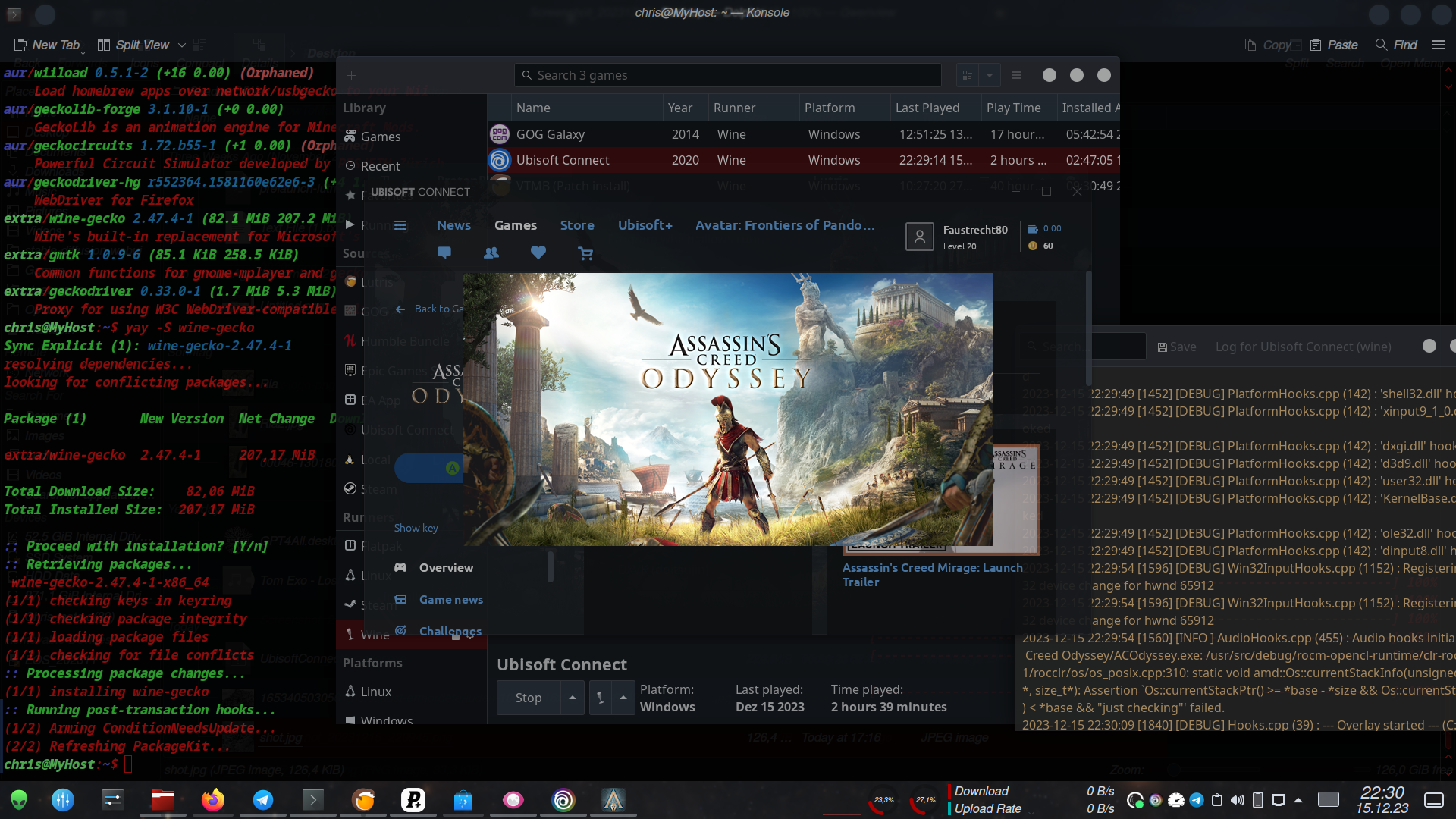1456x819 pixels.
Task: Click the volume icon in system tray
Action: (1238, 800)
